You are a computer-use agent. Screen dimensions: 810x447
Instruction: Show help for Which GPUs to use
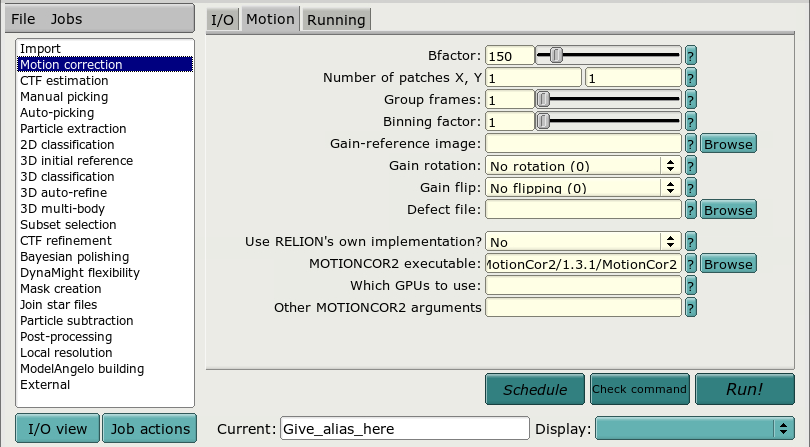[691, 285]
